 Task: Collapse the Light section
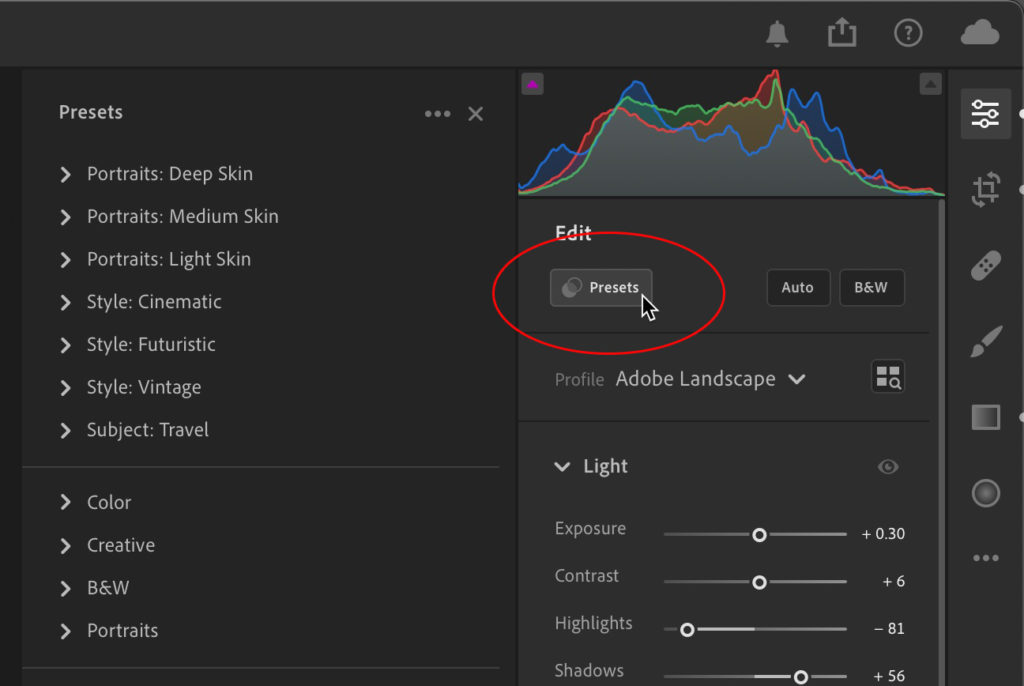562,466
